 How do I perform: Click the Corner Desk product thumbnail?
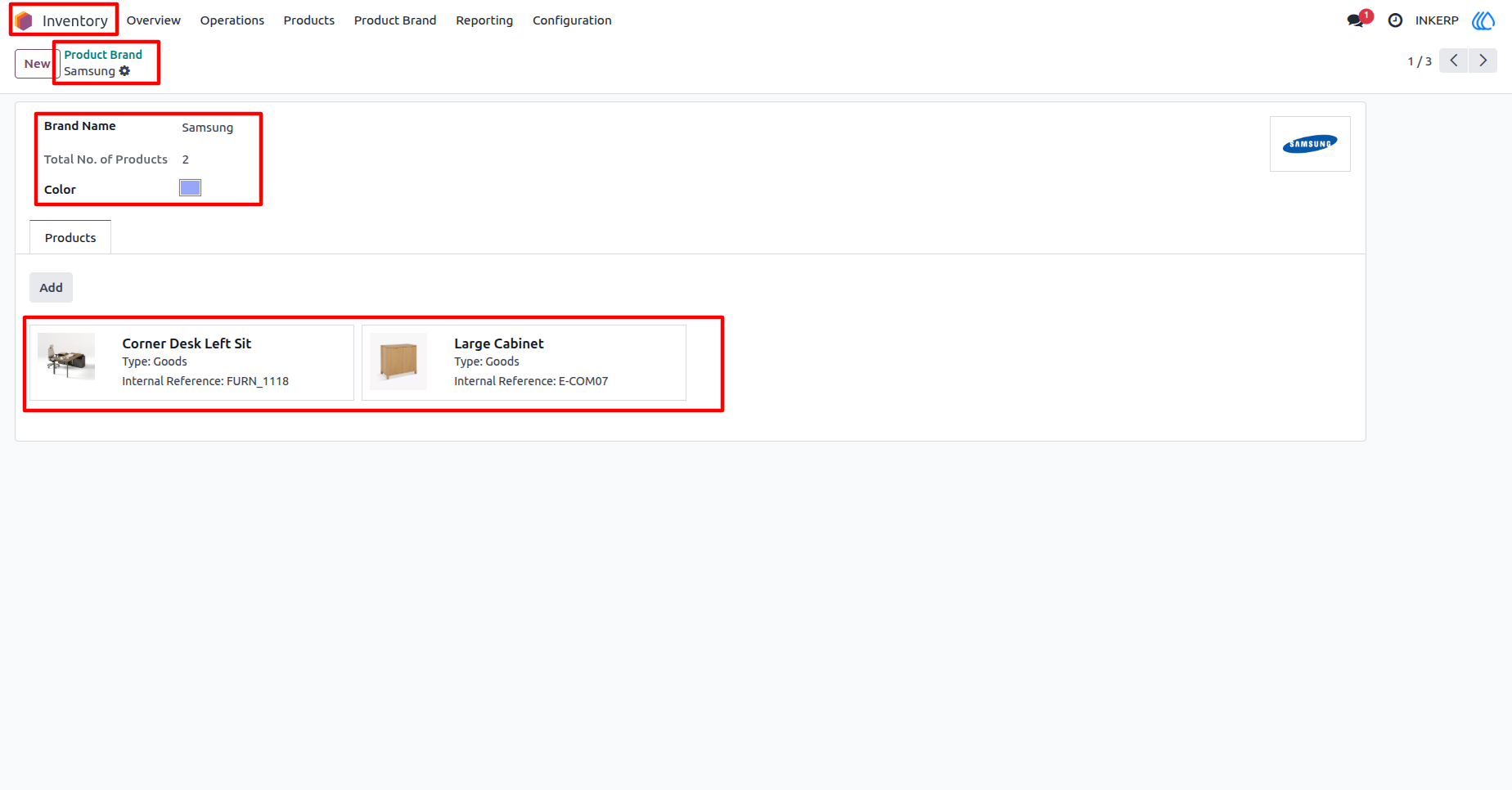66,357
